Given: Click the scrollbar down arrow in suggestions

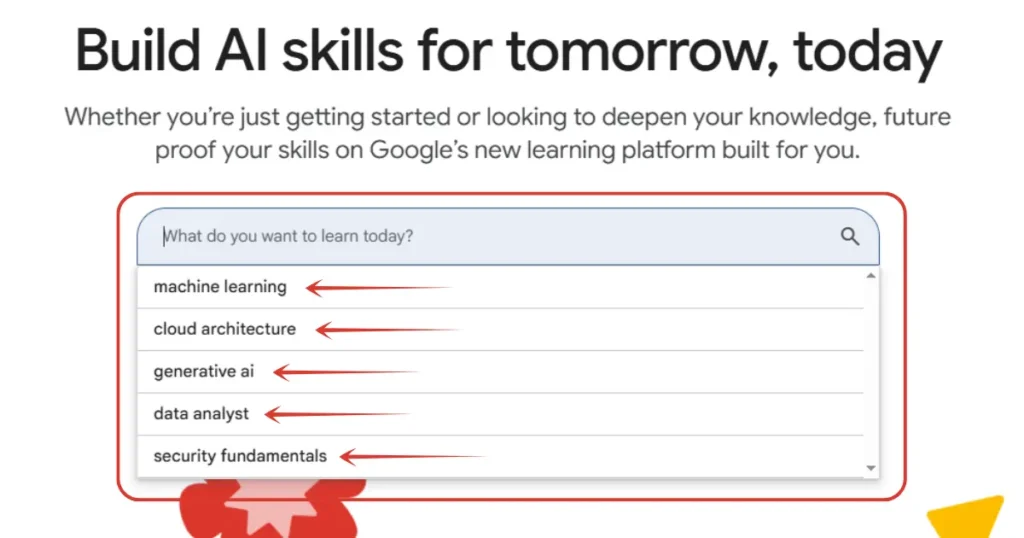Looking at the screenshot, I should (x=870, y=467).
